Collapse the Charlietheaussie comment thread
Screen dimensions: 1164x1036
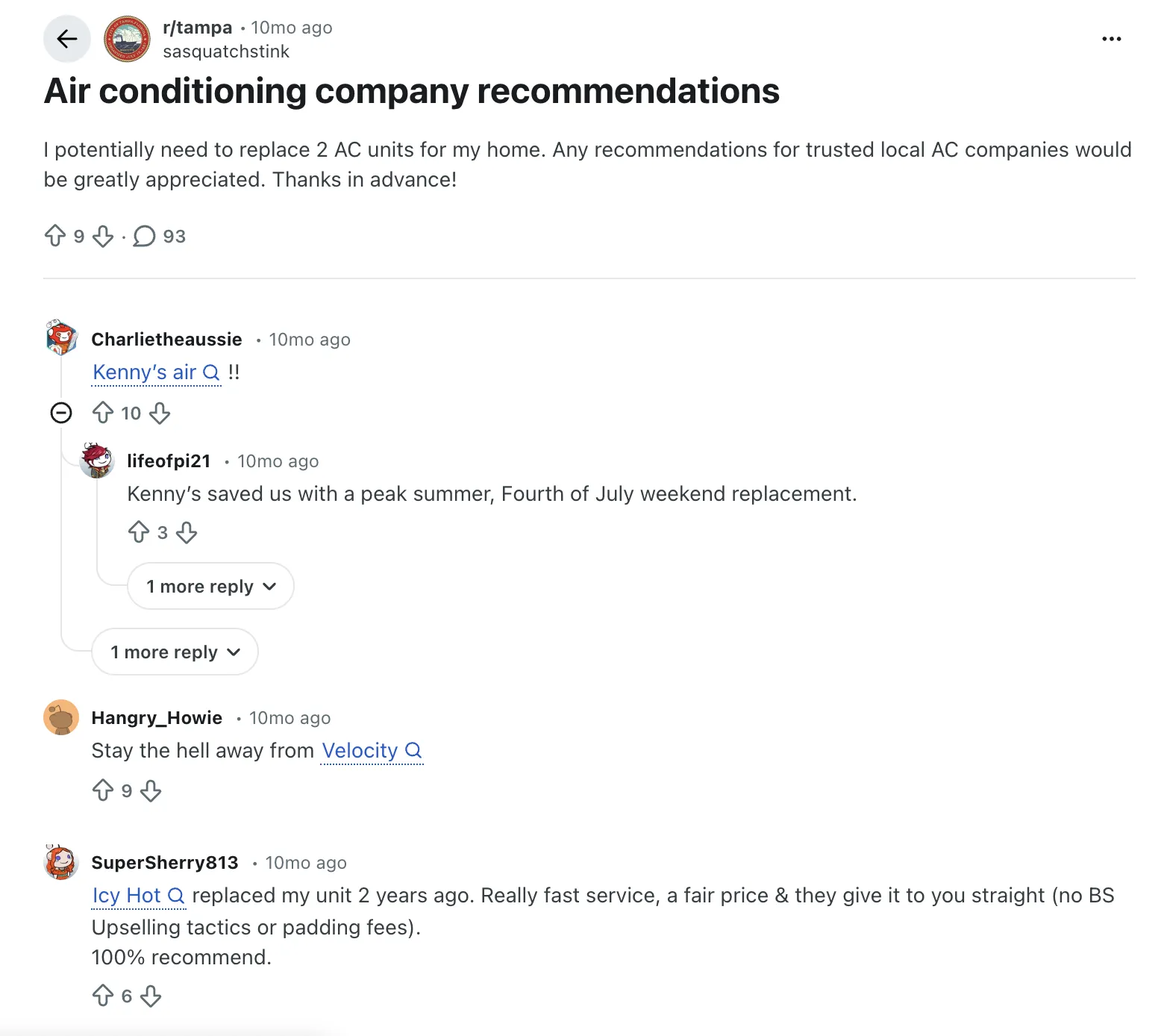point(61,413)
